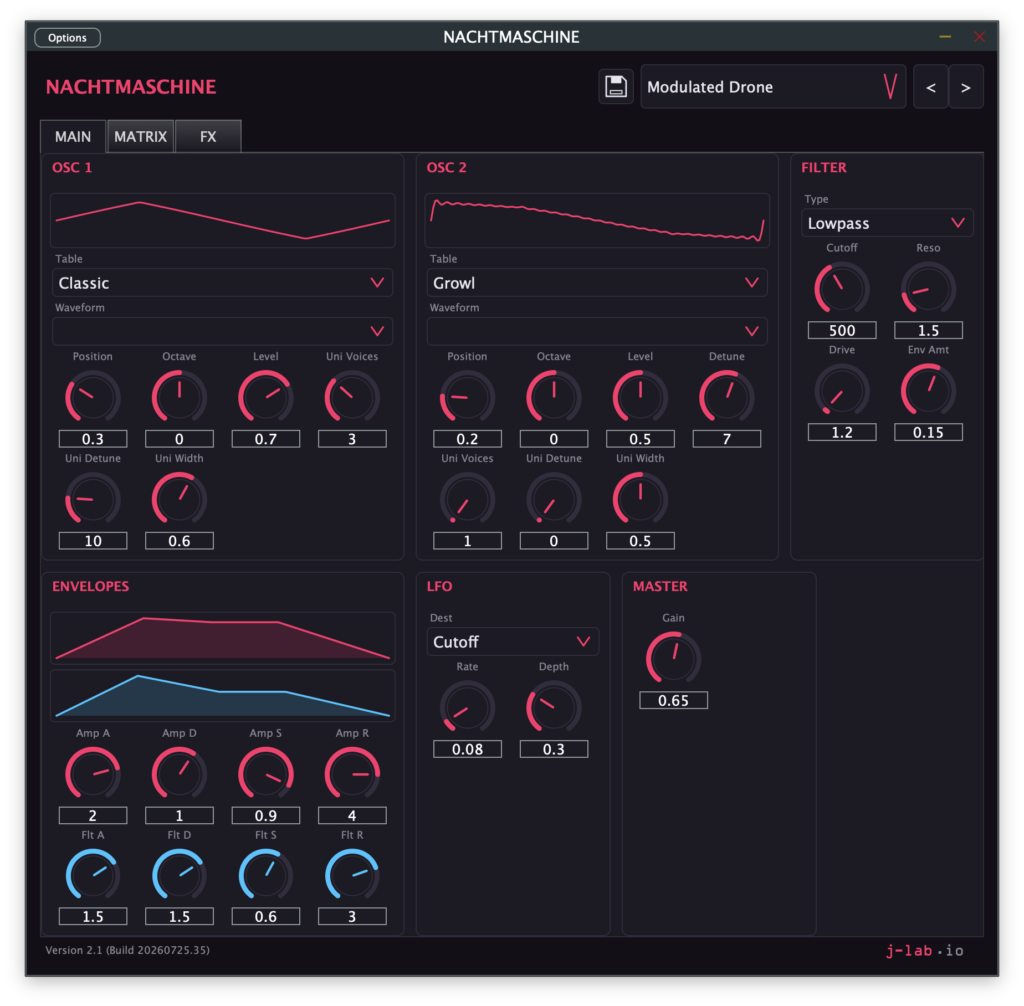Click the Version 2.1 build text
This screenshot has width=1024, height=1006.
click(x=127, y=950)
